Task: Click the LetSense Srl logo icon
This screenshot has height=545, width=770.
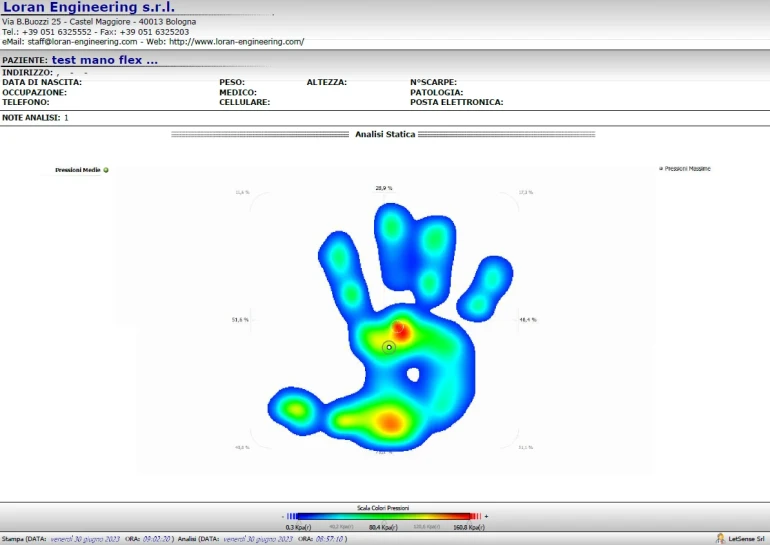Action: (720, 538)
